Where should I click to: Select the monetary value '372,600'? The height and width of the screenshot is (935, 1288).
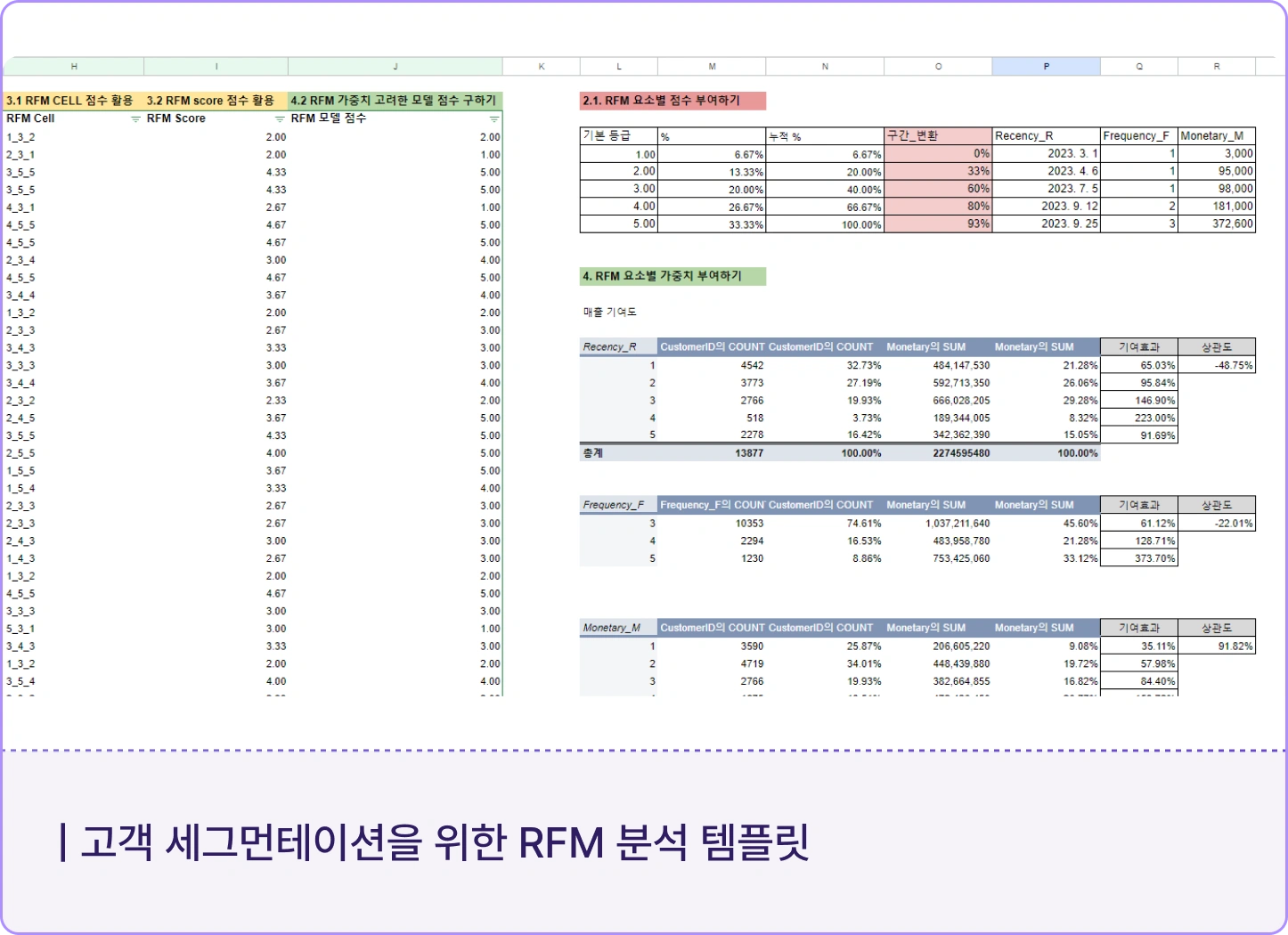pos(1217,224)
